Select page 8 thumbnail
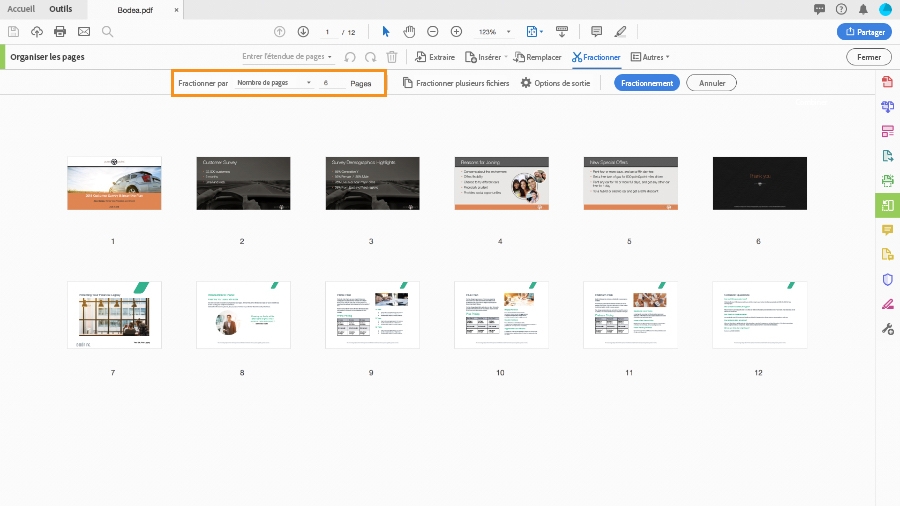The image size is (900, 506). click(x=243, y=315)
